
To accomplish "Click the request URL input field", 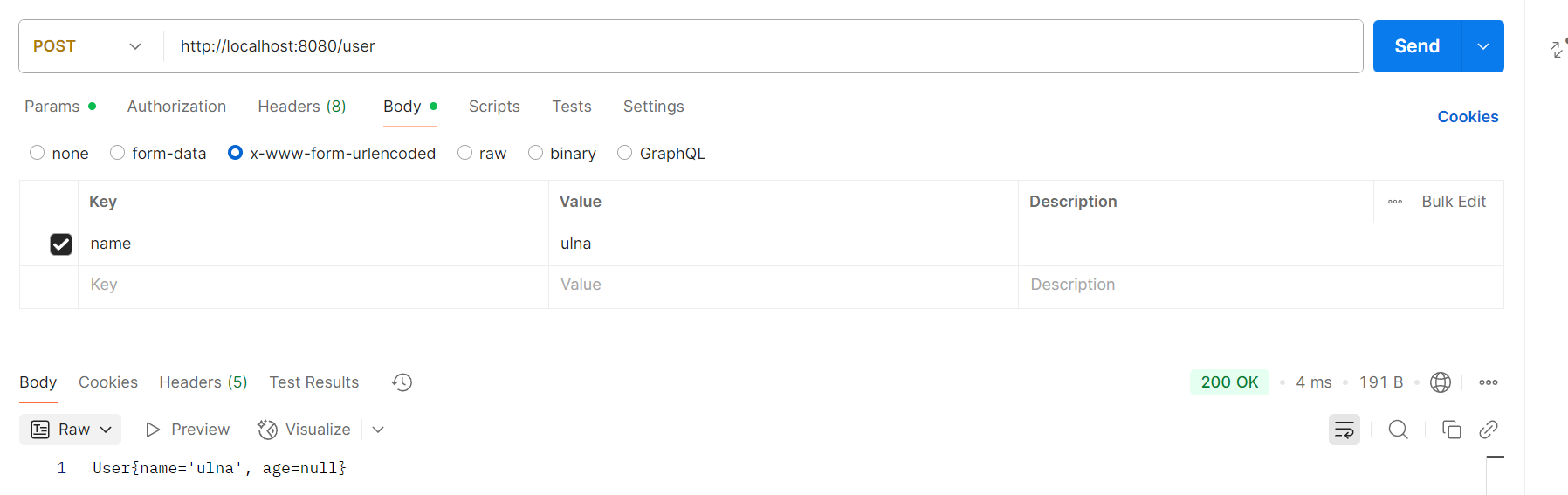I will [x=760, y=46].
